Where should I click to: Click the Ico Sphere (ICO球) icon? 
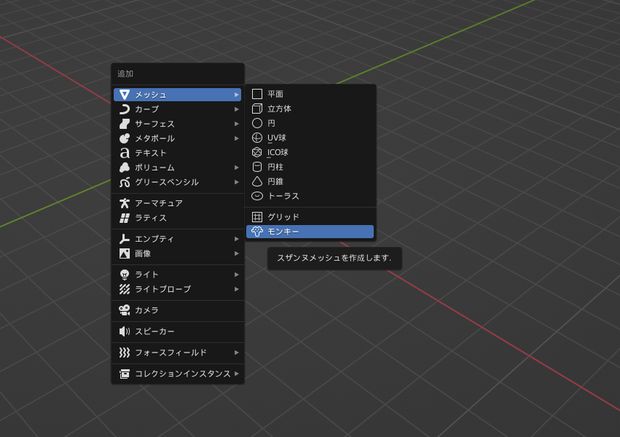point(257,152)
